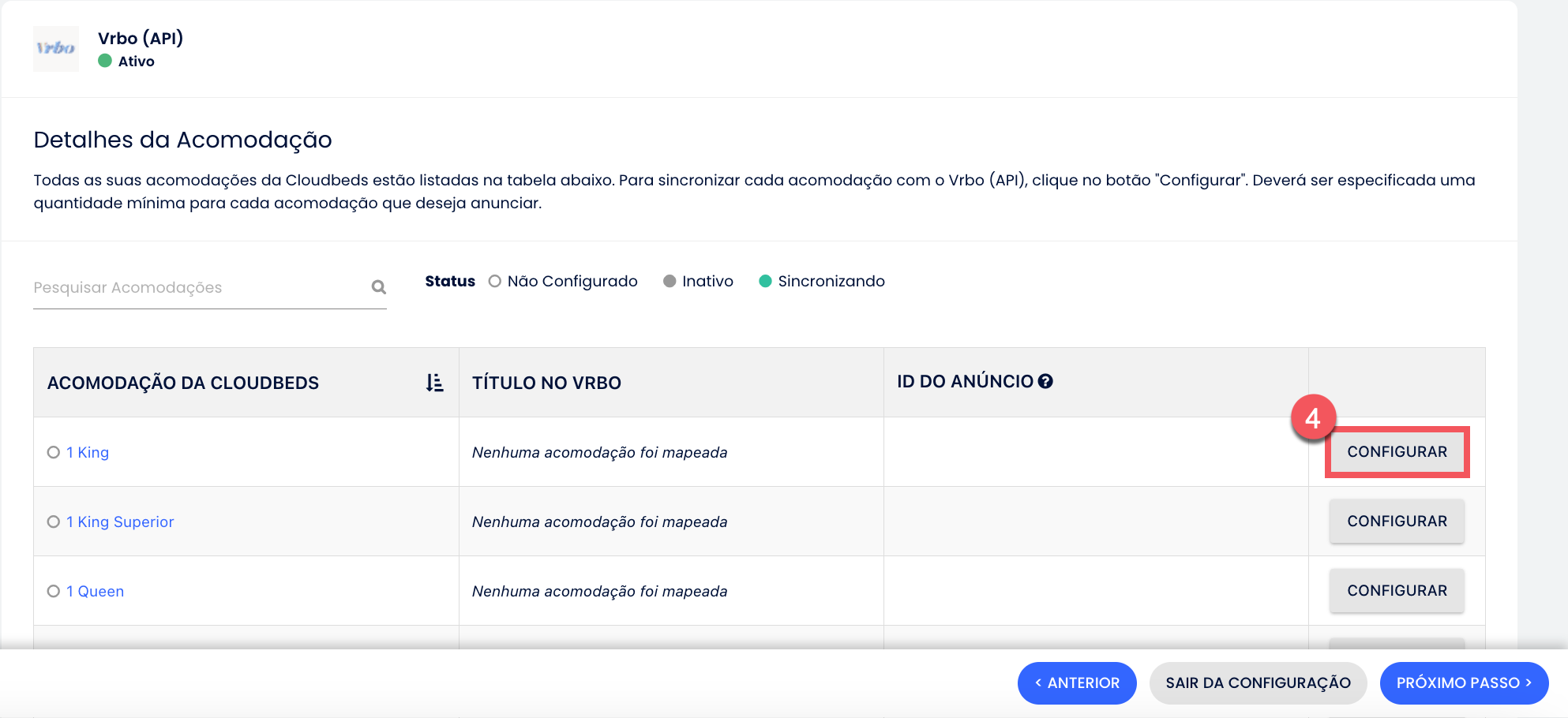
Task: Click the search magnifier icon
Action: [x=379, y=287]
